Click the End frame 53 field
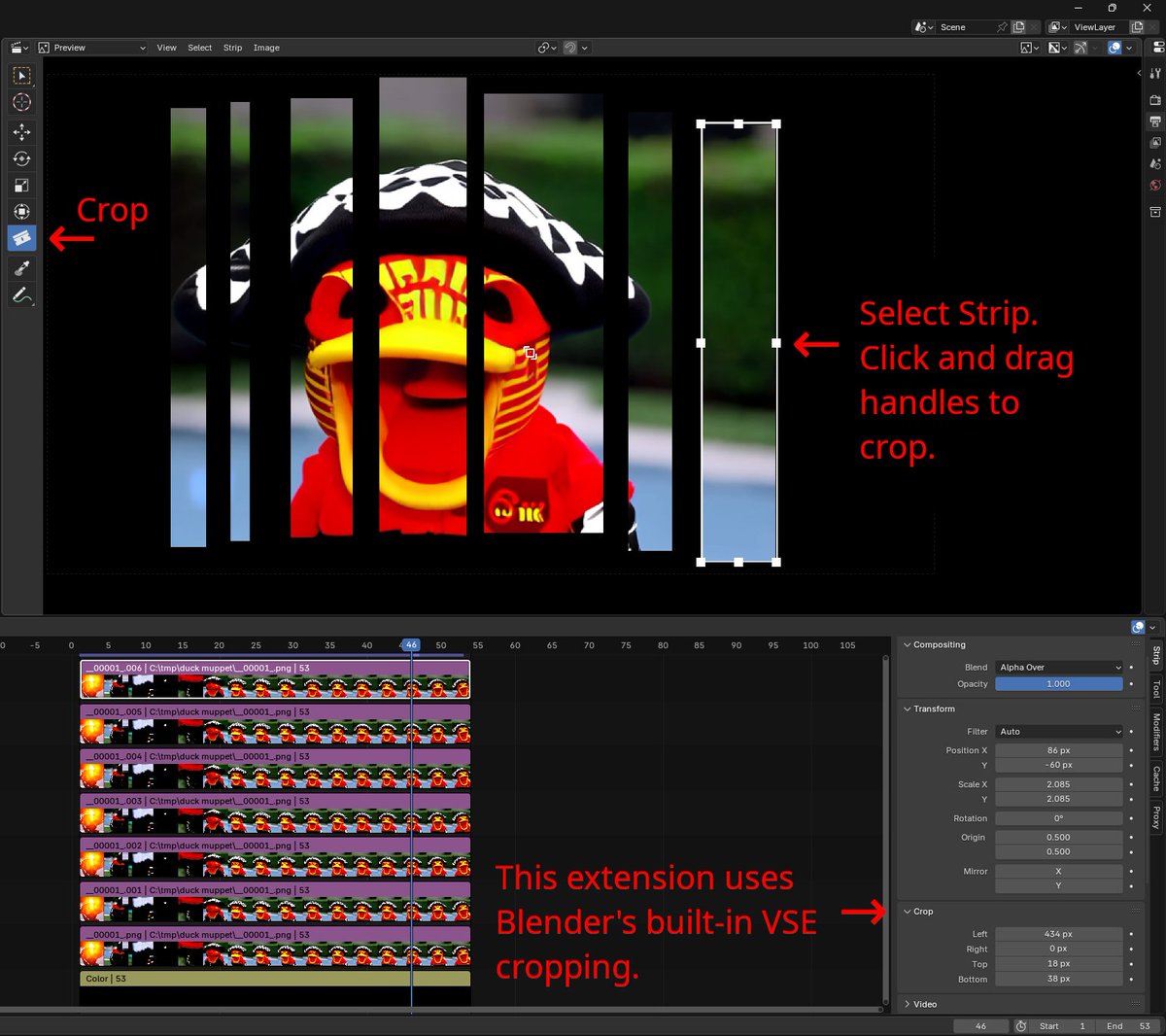This screenshot has width=1166, height=1036. pyautogui.click(x=1127, y=1026)
